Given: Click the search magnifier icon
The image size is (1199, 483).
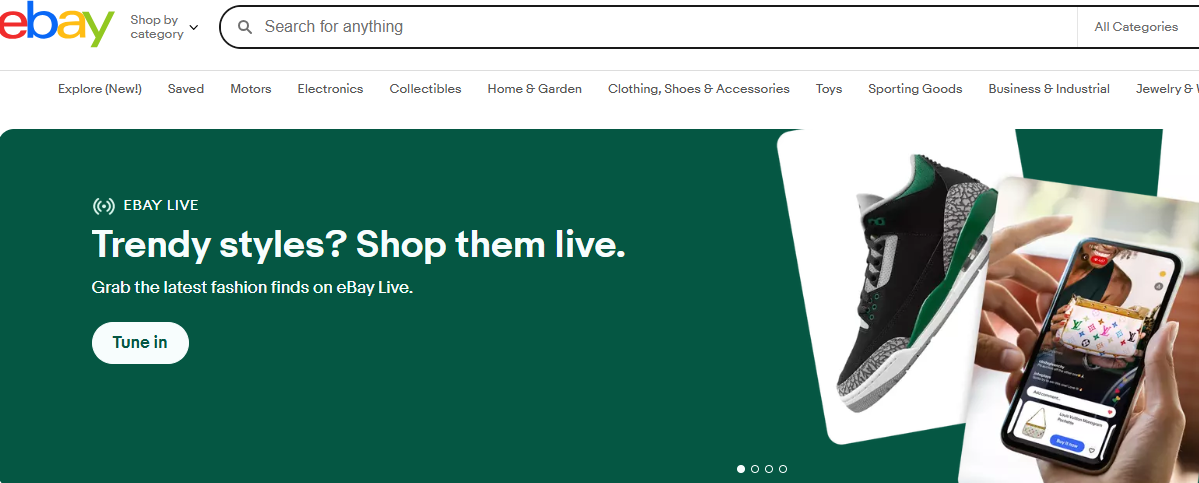Looking at the screenshot, I should point(245,27).
